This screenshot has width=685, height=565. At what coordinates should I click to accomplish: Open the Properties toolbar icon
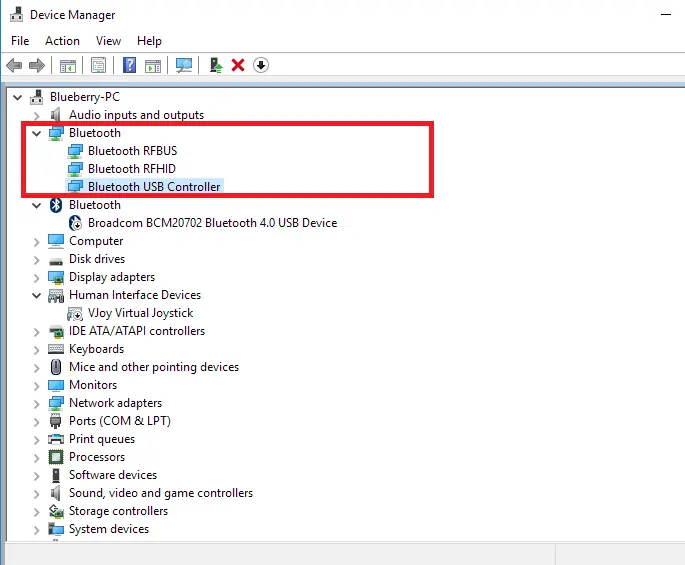98,66
